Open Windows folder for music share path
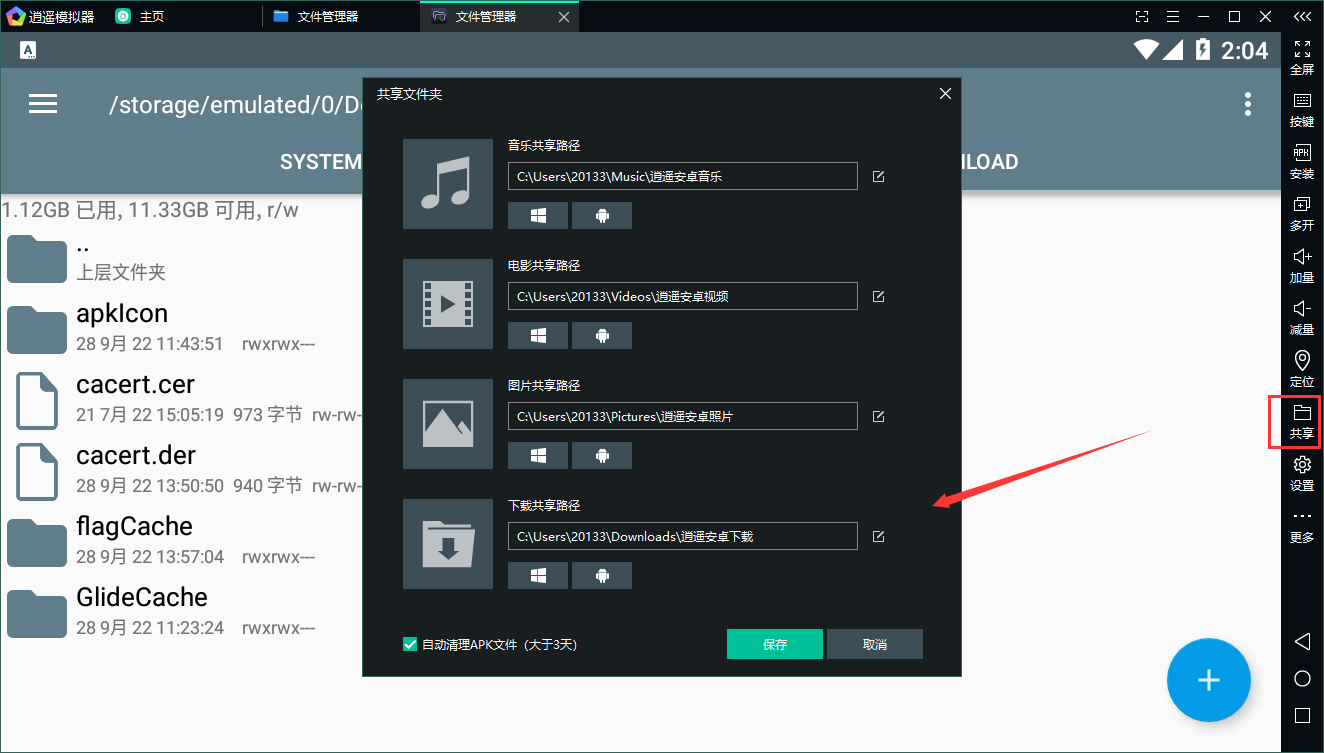This screenshot has height=753, width=1324. pos(538,216)
